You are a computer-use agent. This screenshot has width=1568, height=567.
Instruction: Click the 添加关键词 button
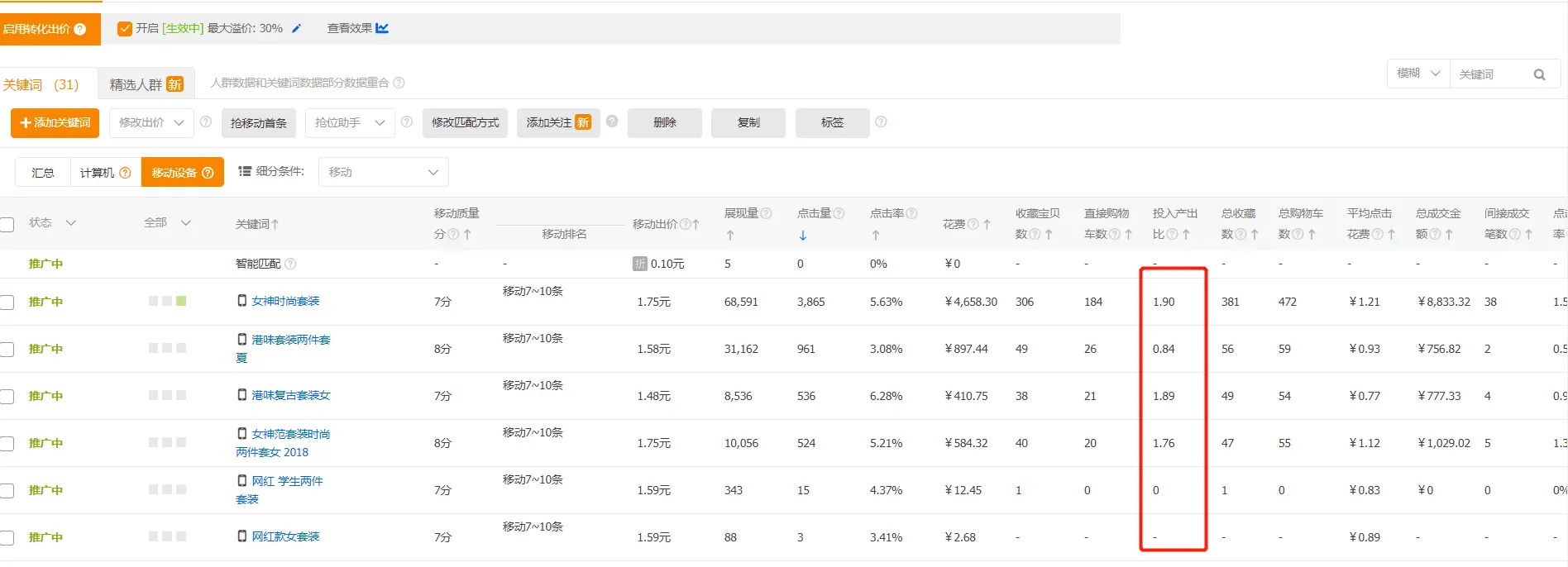coord(55,123)
